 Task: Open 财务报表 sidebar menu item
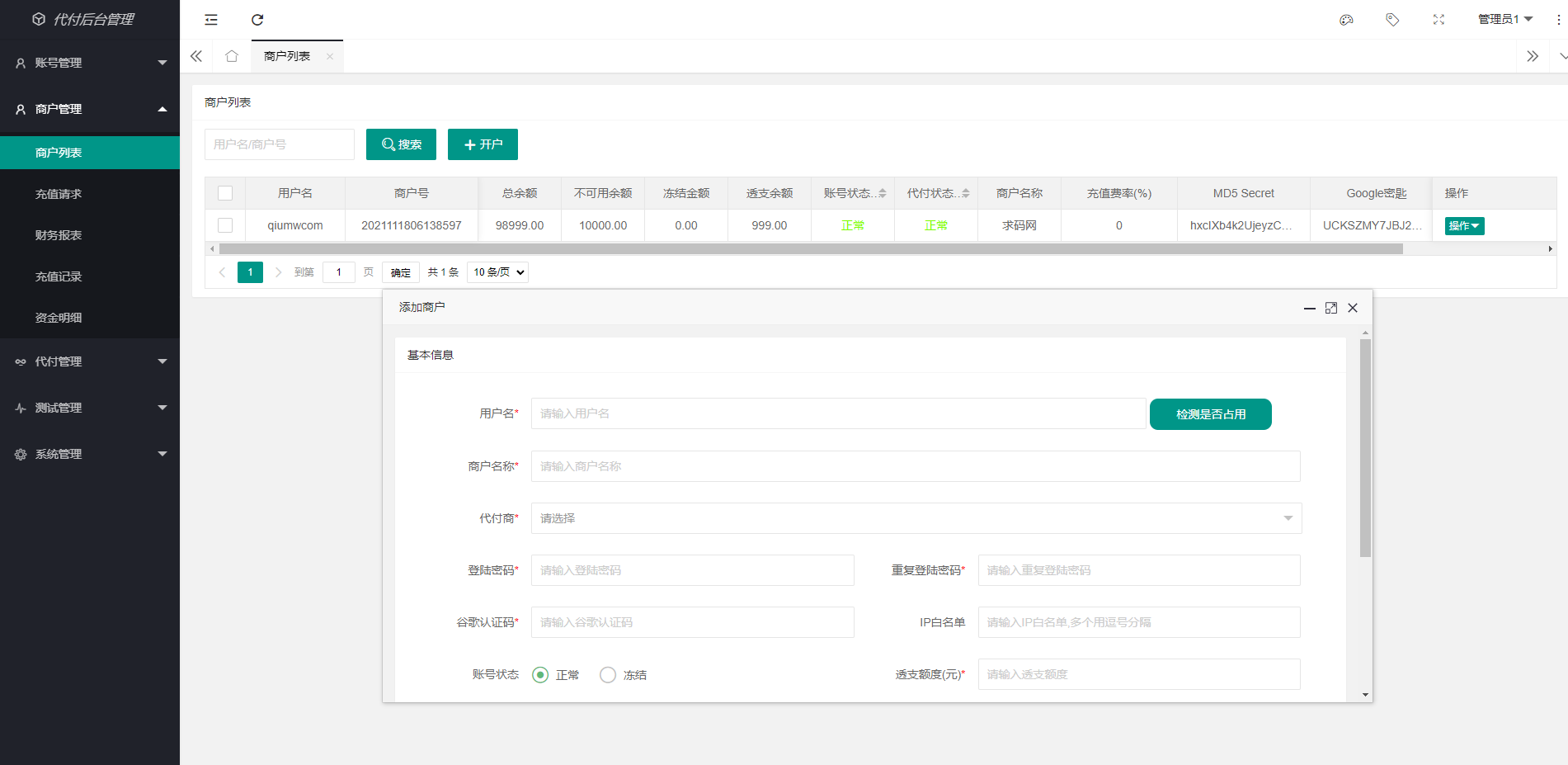click(x=59, y=235)
